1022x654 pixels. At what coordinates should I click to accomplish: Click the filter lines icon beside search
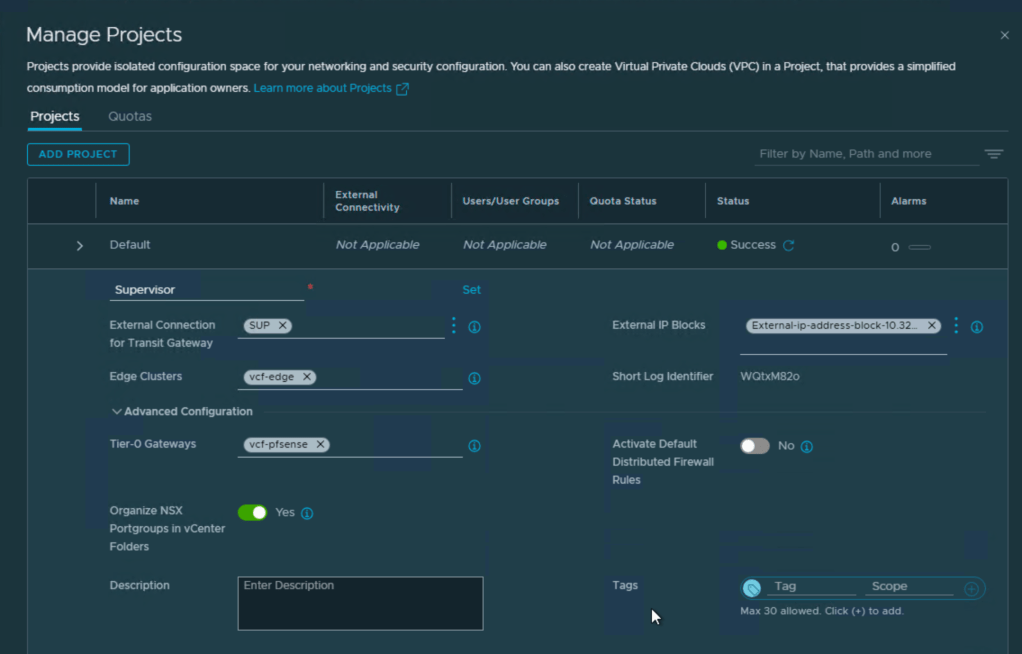tap(993, 154)
